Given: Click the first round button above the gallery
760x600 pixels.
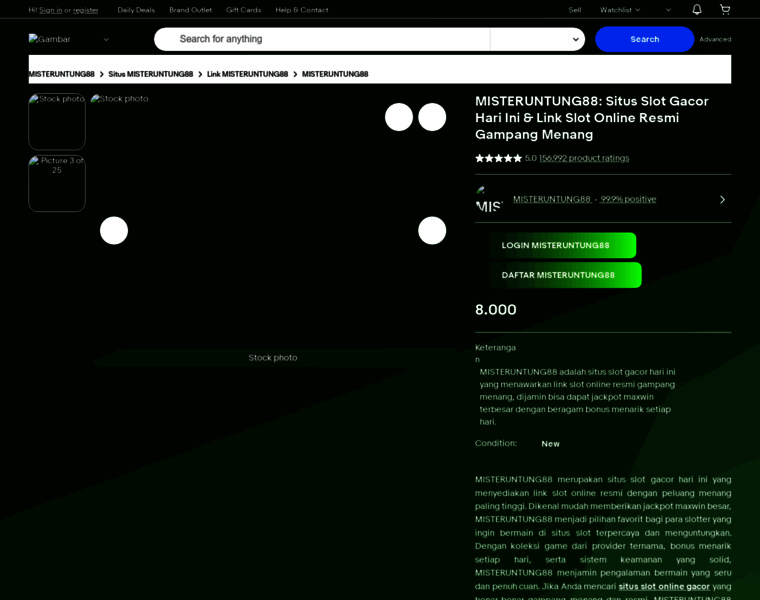Looking at the screenshot, I should coord(399,117).
